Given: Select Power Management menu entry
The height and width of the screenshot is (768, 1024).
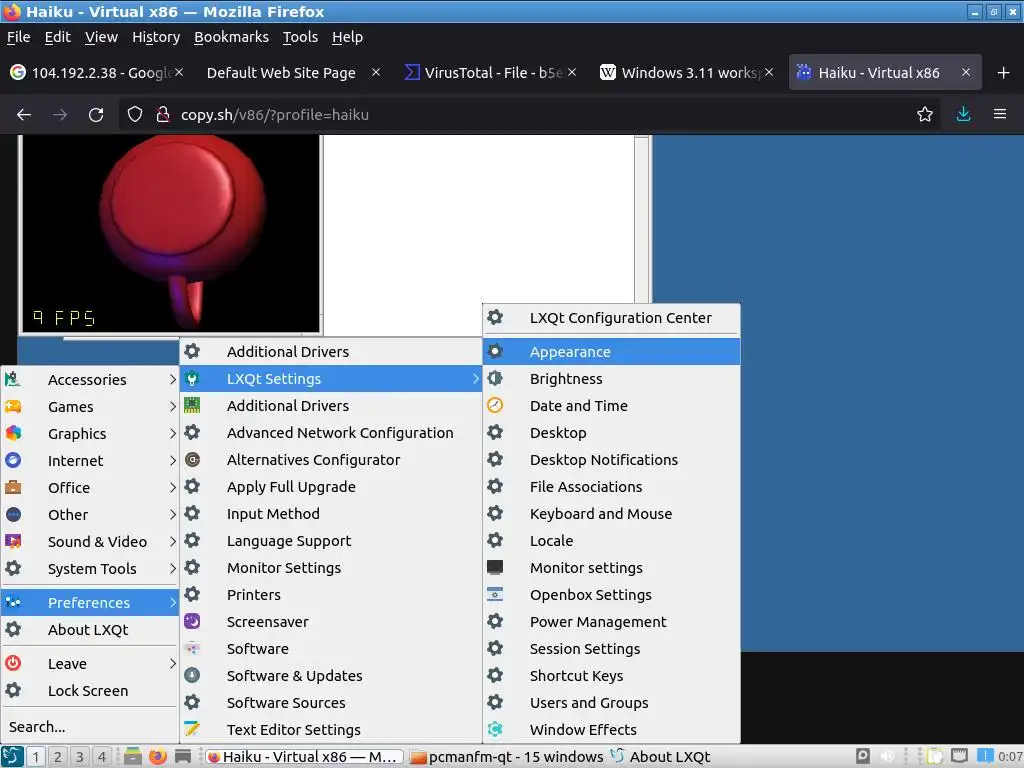Looking at the screenshot, I should 611,621.
